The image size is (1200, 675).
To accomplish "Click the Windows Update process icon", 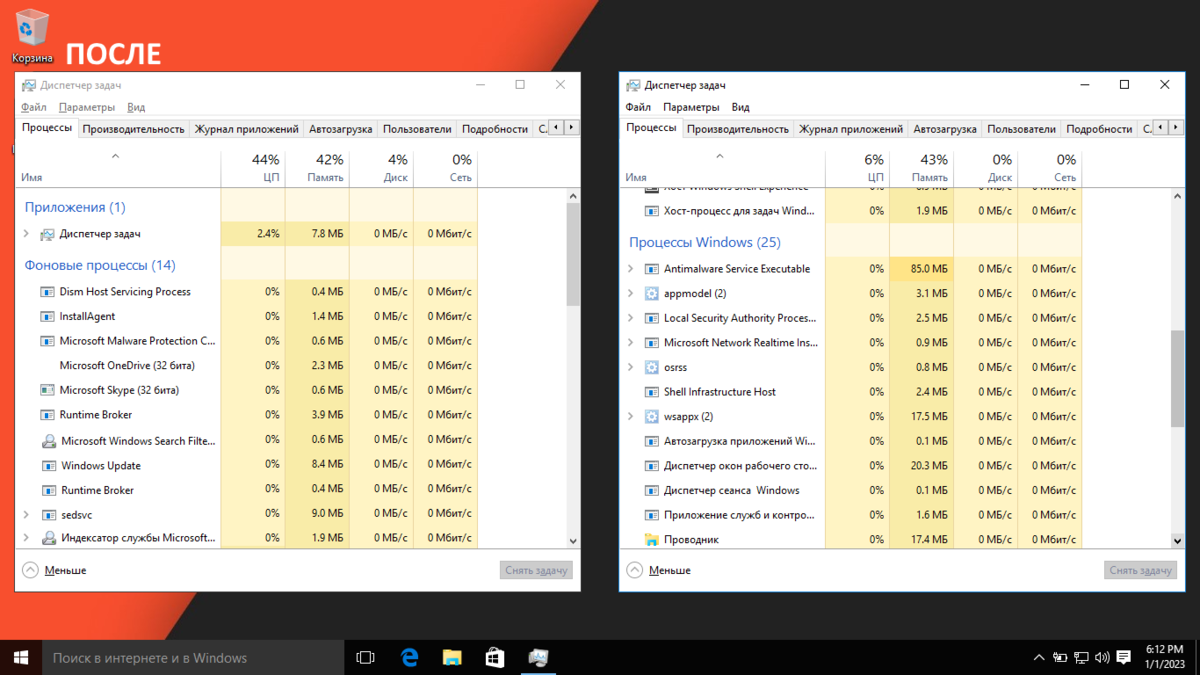I will pos(48,466).
